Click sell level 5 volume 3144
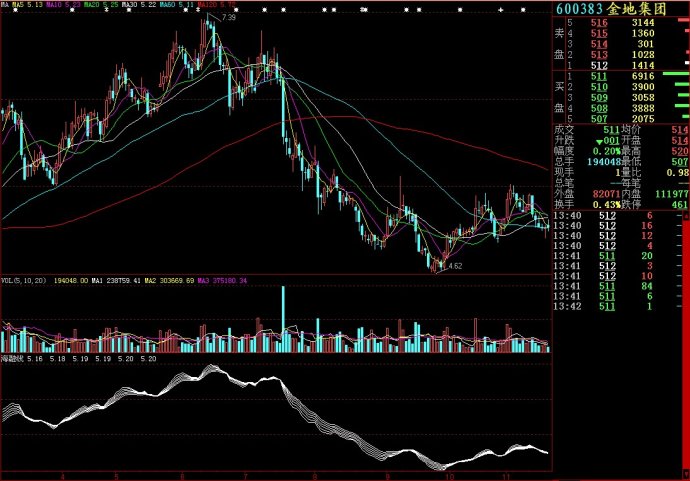The image size is (690, 481). click(643, 23)
